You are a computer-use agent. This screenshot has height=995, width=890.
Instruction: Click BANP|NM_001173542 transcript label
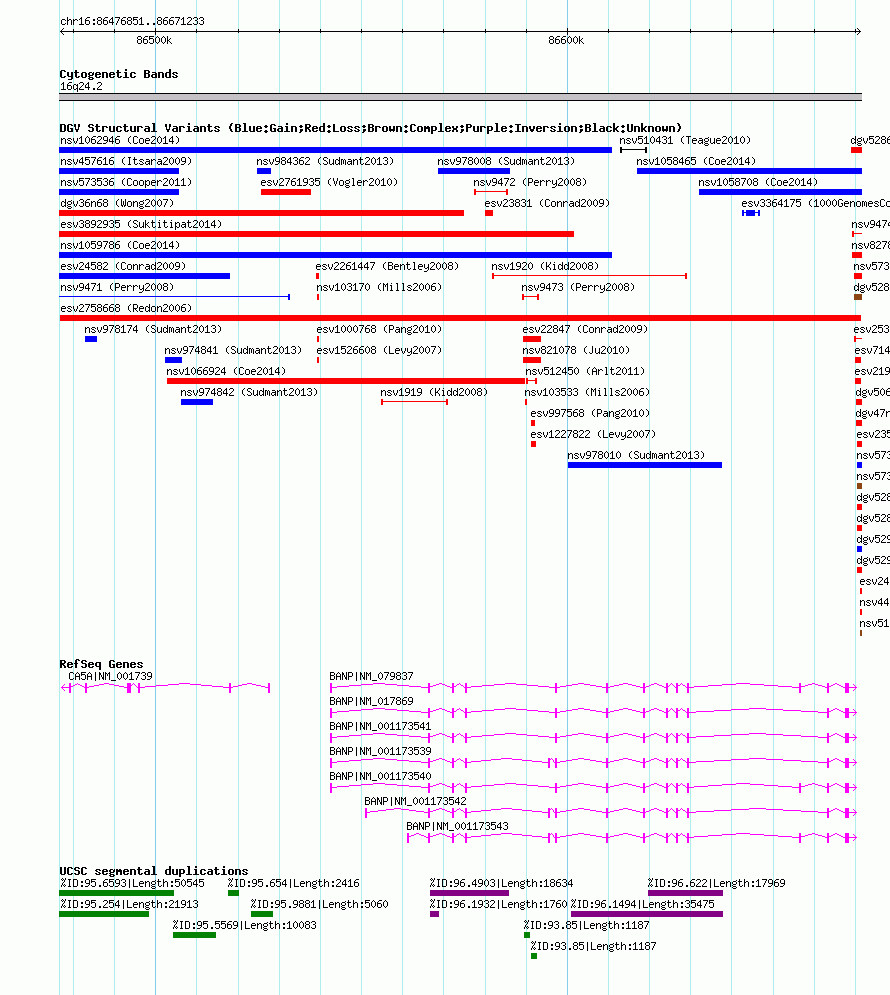pyautogui.click(x=415, y=801)
